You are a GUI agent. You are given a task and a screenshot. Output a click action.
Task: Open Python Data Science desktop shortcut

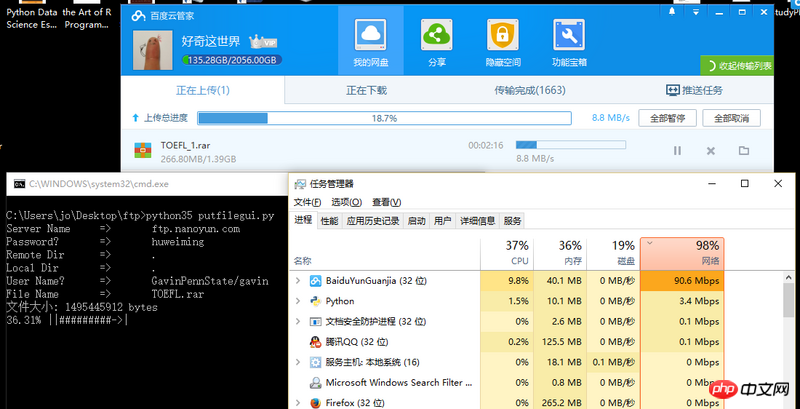(32, 14)
